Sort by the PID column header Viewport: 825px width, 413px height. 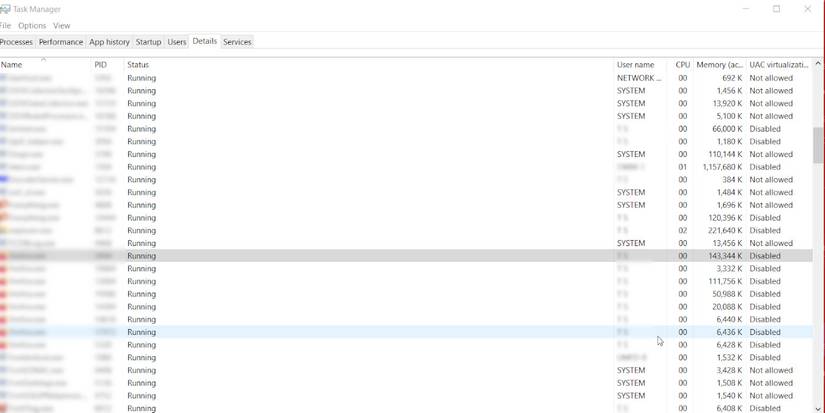point(108,65)
